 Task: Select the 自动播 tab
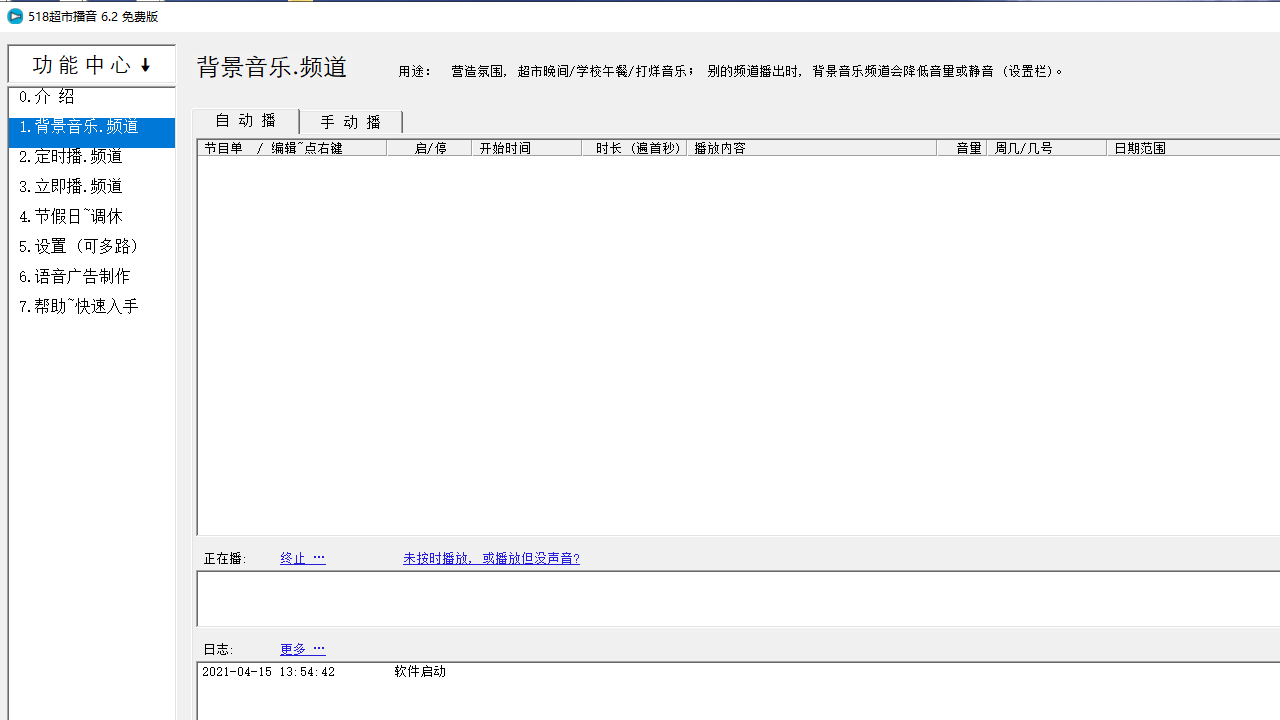(x=244, y=121)
